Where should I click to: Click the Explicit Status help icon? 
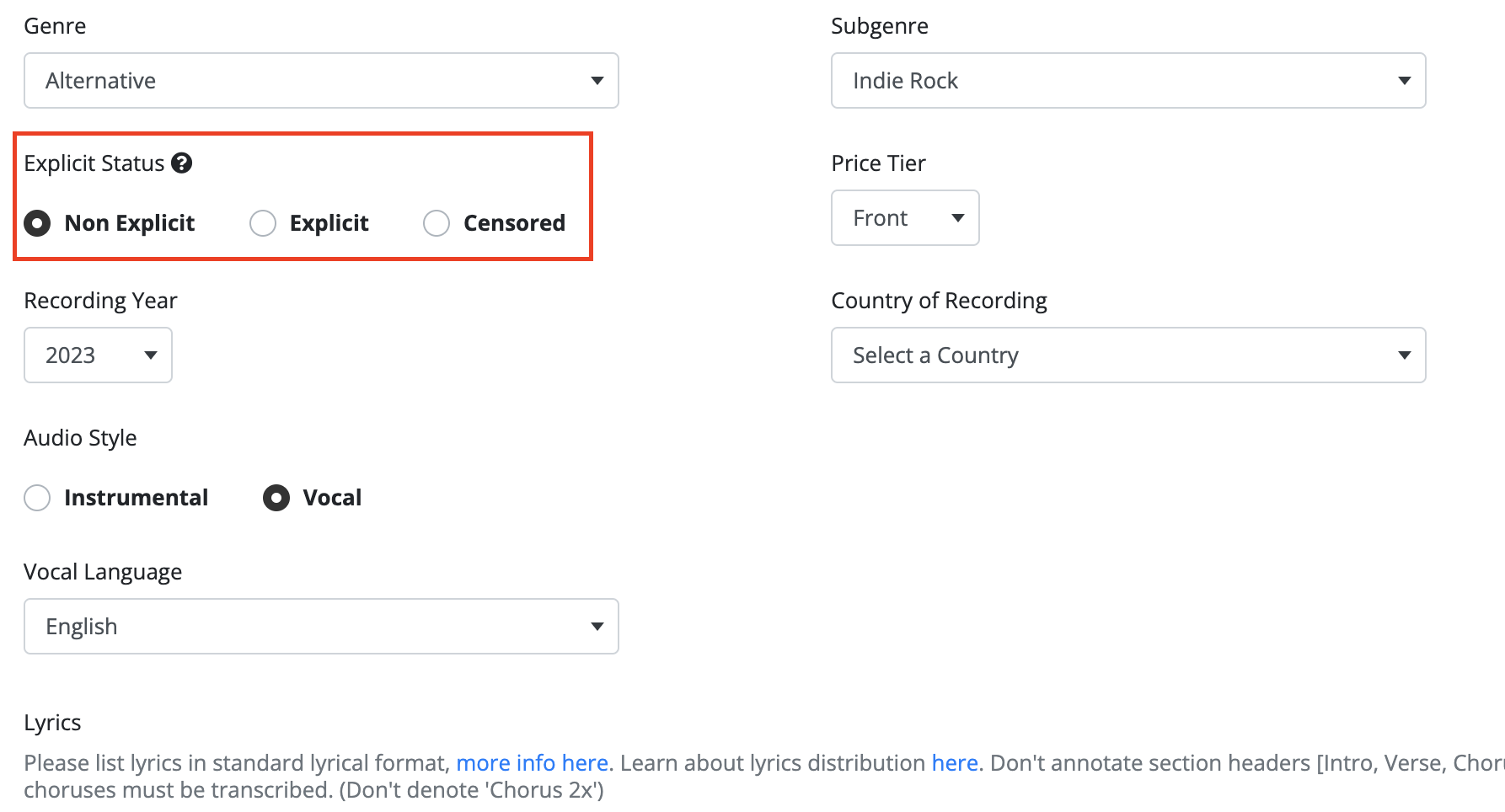click(x=181, y=163)
